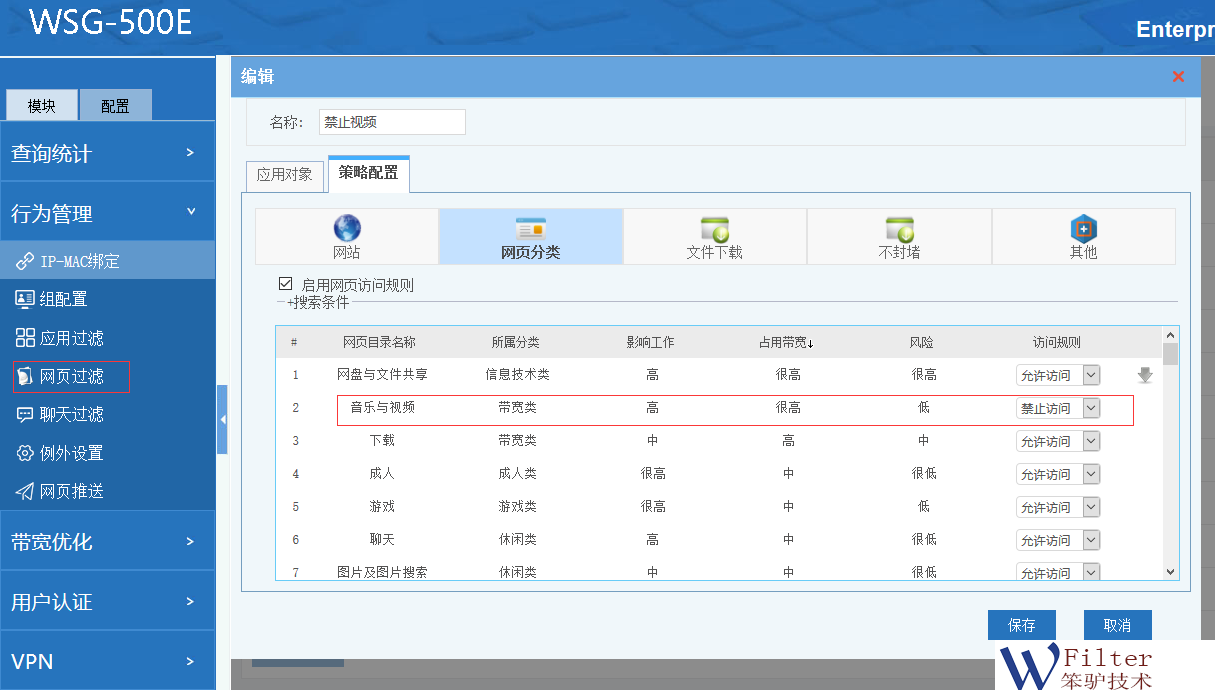Open access rule dropdown for 网盘与文件共享
The image size is (1215, 690).
tap(1090, 375)
